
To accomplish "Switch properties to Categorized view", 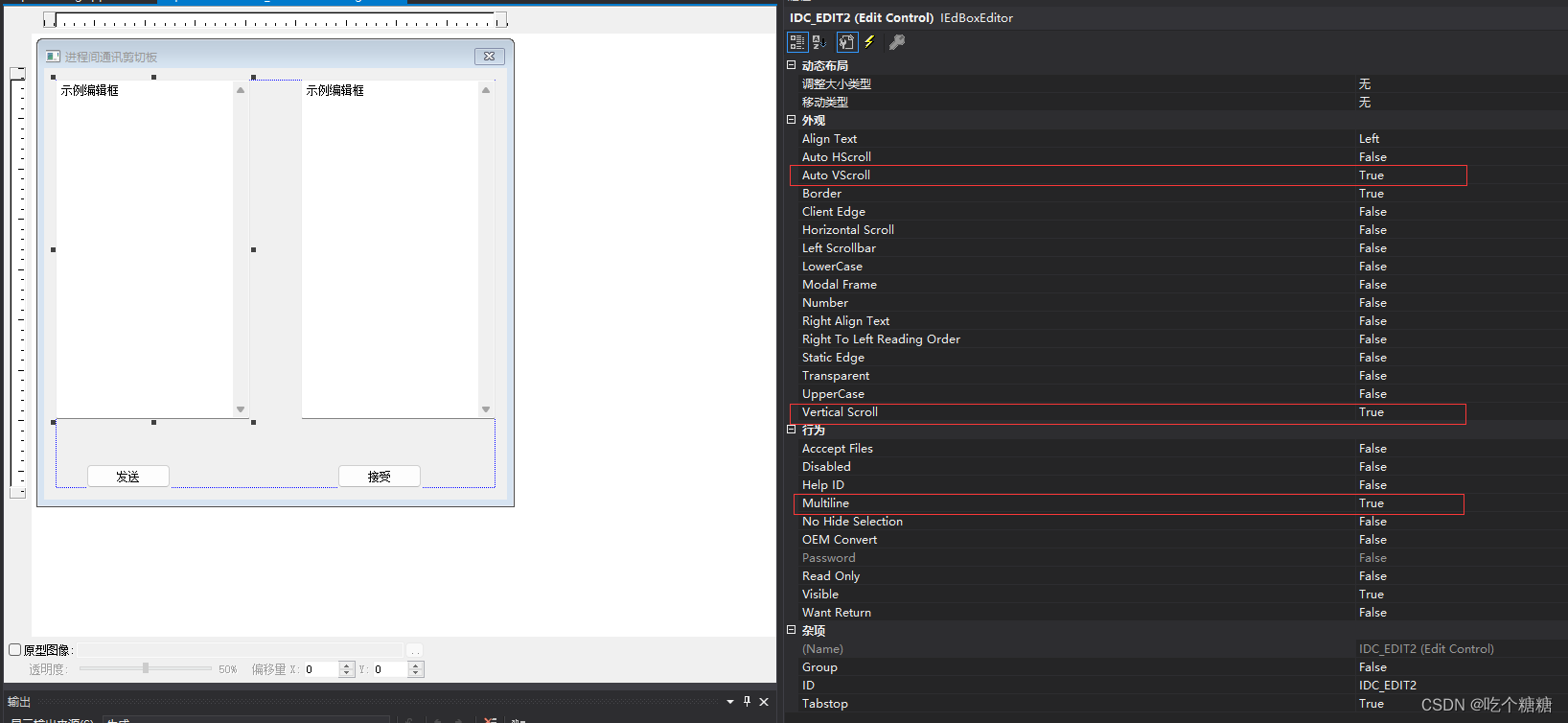I will 797,42.
